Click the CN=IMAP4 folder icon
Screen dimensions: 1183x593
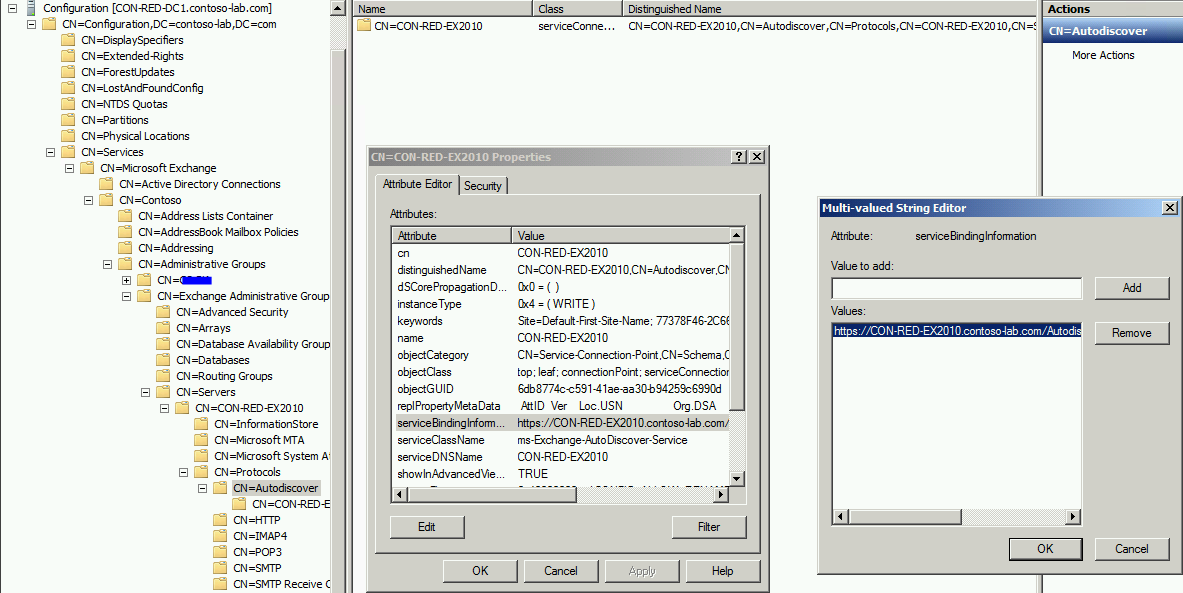220,536
